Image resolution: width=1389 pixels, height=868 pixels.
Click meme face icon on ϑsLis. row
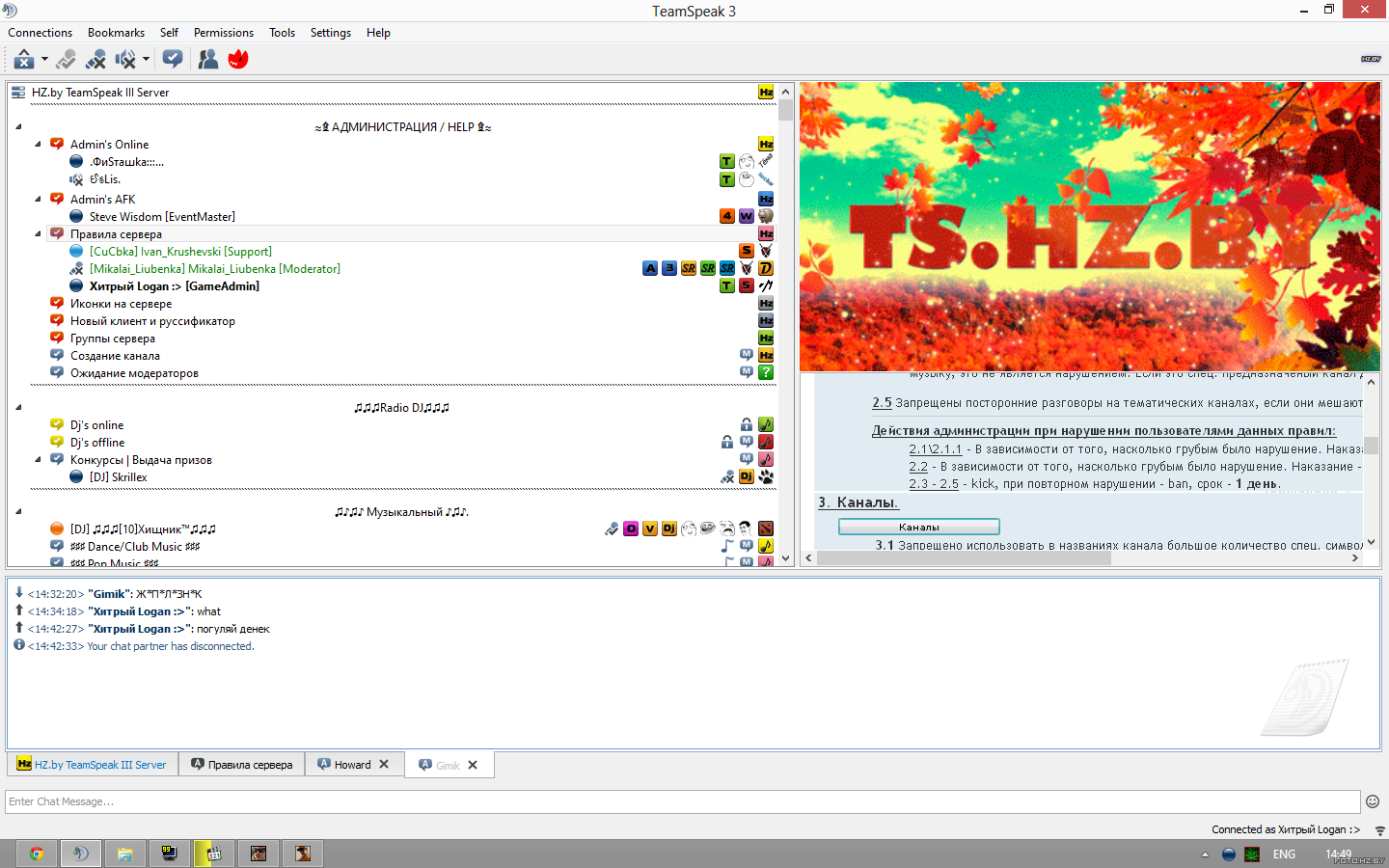coord(747,179)
